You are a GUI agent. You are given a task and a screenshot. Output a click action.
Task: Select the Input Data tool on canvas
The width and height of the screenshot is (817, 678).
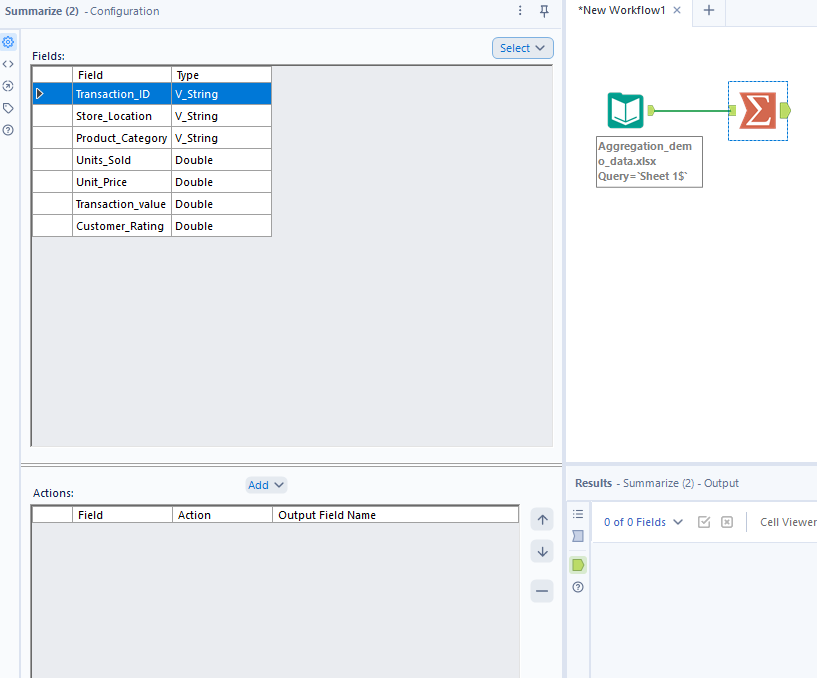[x=625, y=110]
